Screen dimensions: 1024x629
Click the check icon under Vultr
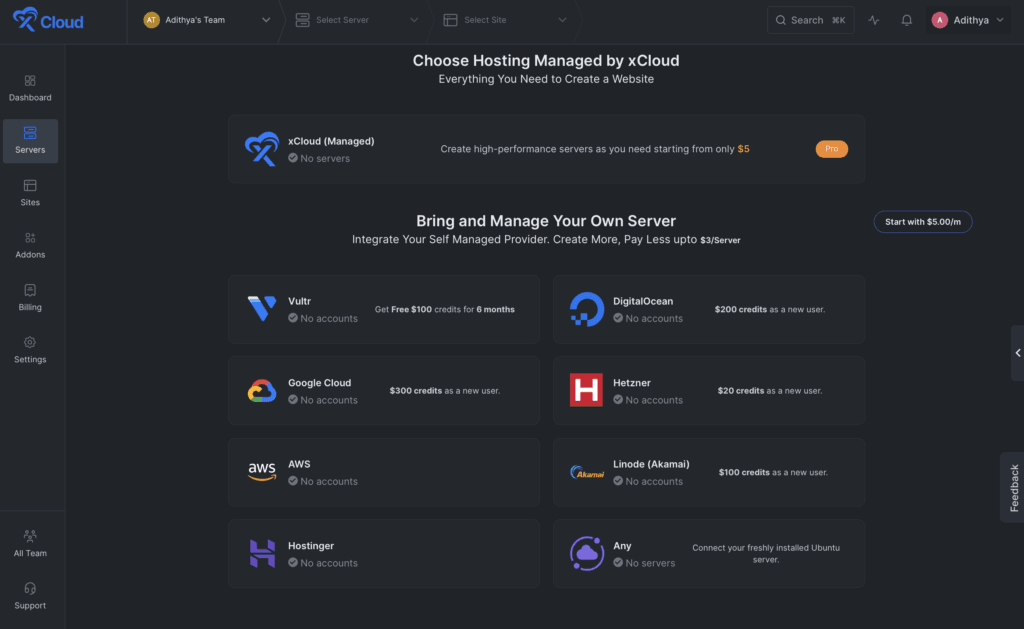293,318
